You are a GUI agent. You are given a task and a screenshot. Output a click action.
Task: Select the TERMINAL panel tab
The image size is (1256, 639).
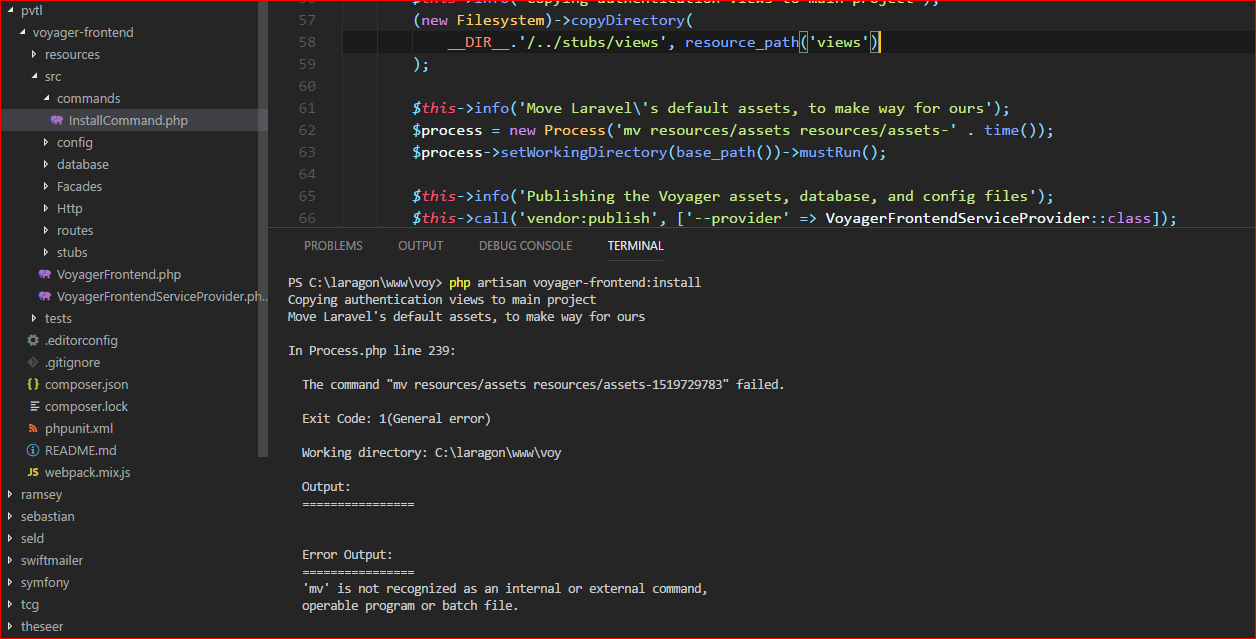pos(635,245)
